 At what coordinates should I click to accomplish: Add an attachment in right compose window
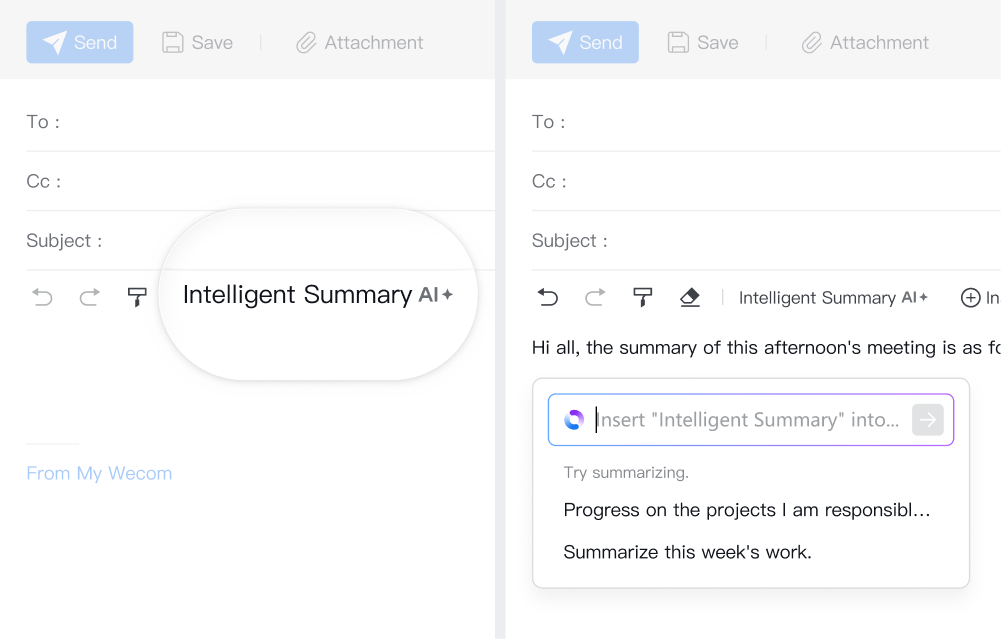(x=866, y=42)
